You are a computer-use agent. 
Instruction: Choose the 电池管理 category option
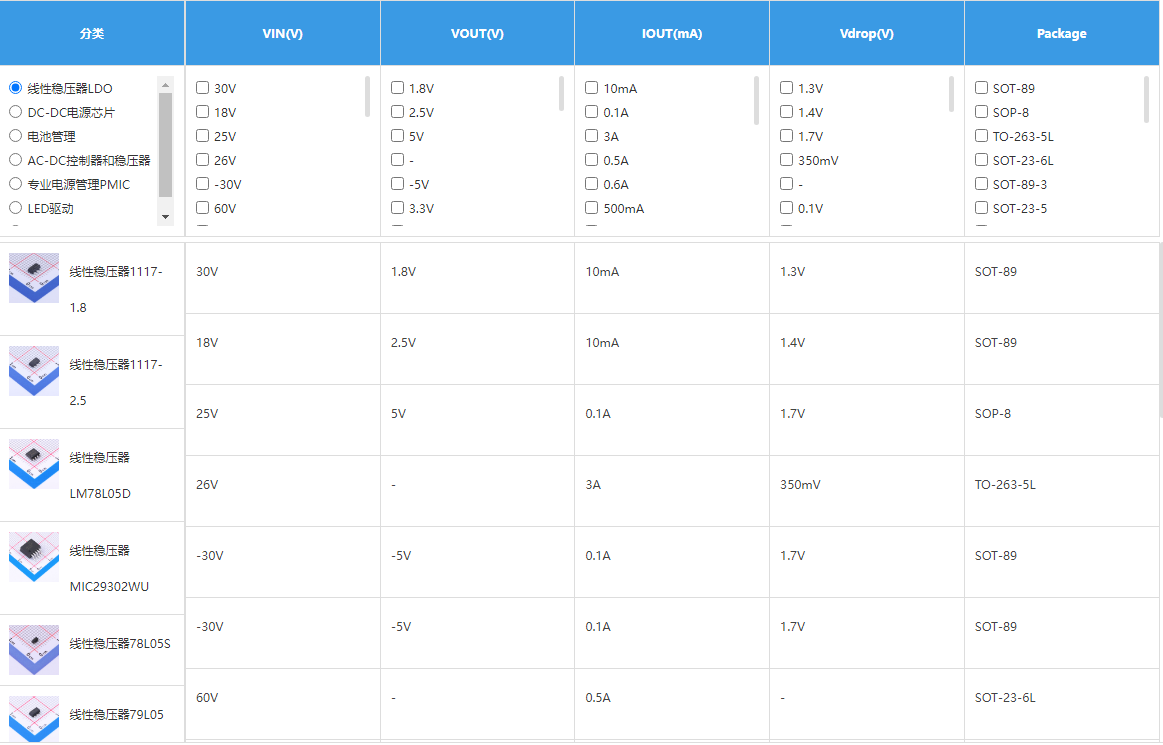(x=16, y=136)
